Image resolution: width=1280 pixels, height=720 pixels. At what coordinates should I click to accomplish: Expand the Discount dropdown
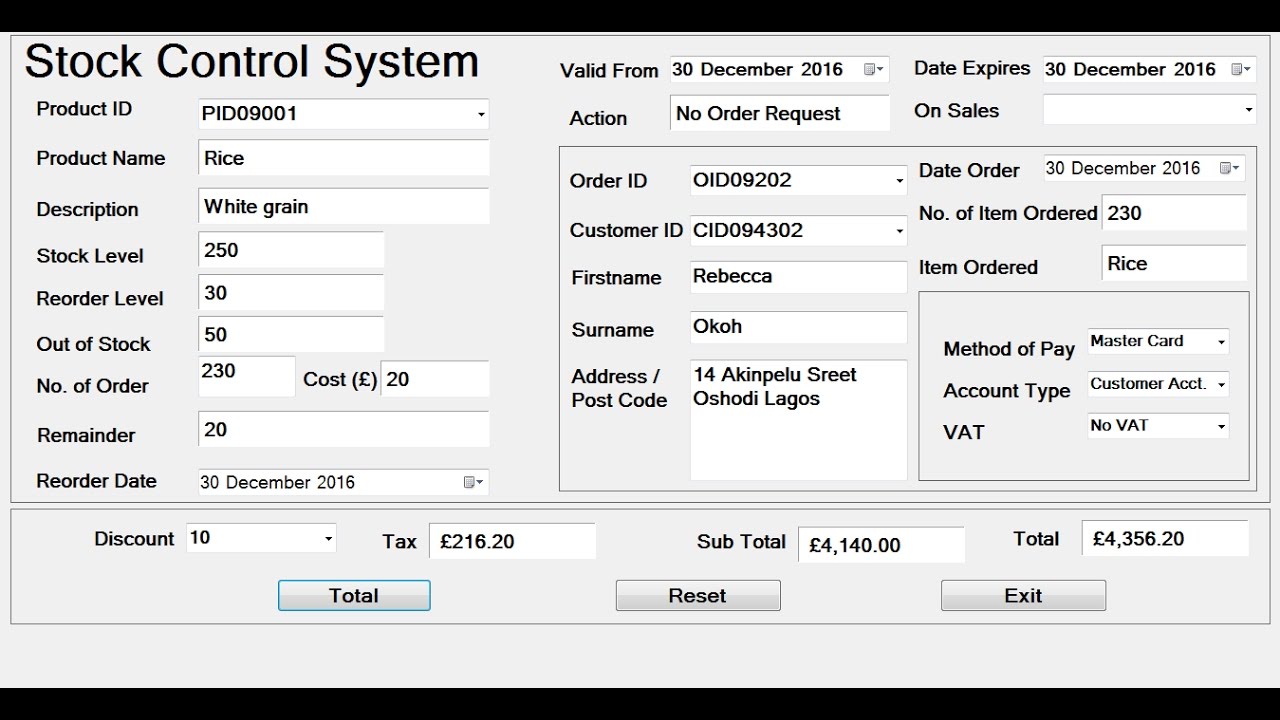click(x=328, y=539)
